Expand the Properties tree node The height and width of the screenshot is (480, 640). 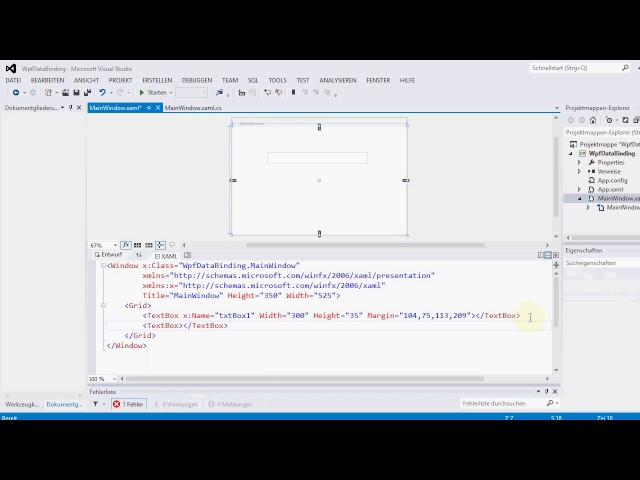click(579, 163)
